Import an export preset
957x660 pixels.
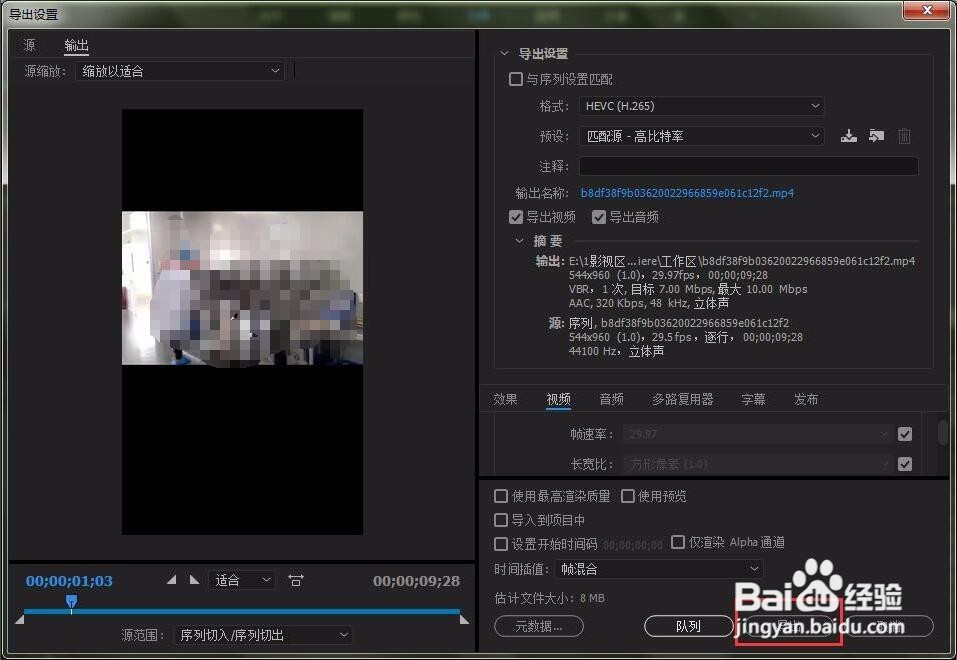876,135
